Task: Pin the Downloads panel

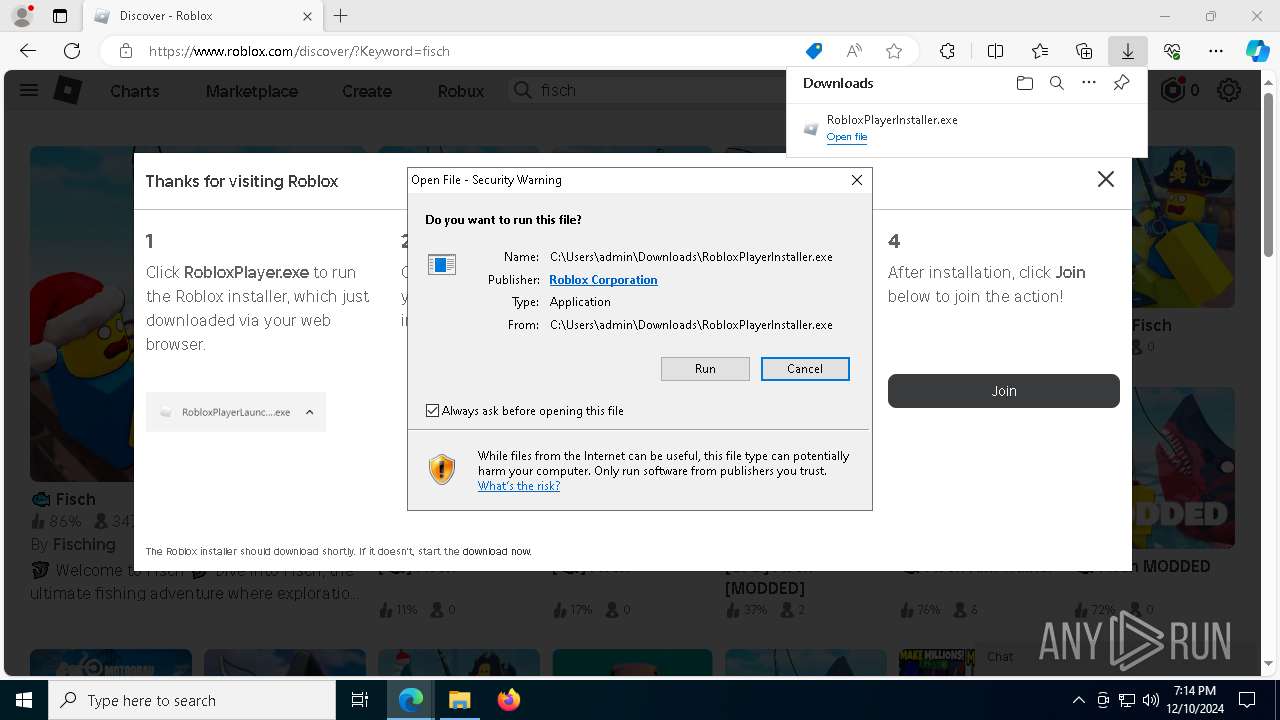Action: point(1121,83)
